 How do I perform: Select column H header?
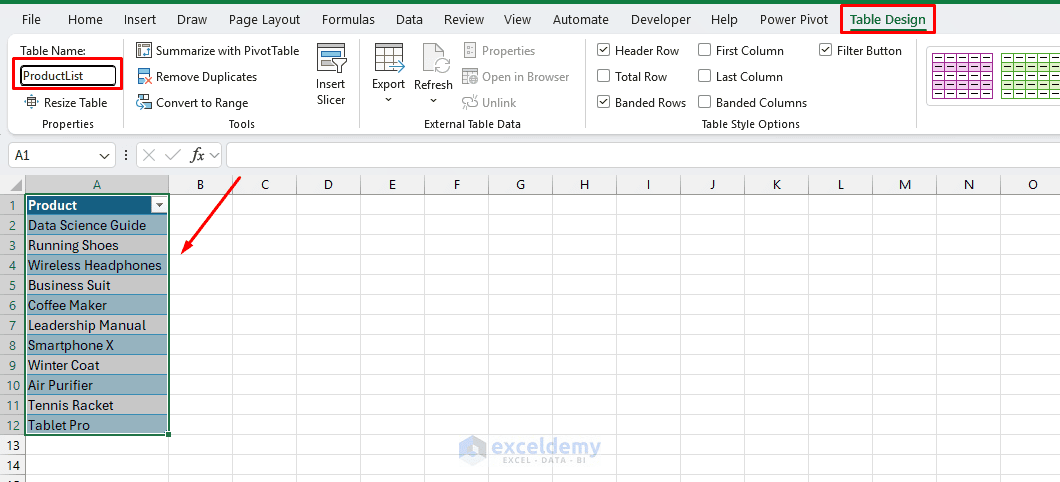[x=584, y=185]
